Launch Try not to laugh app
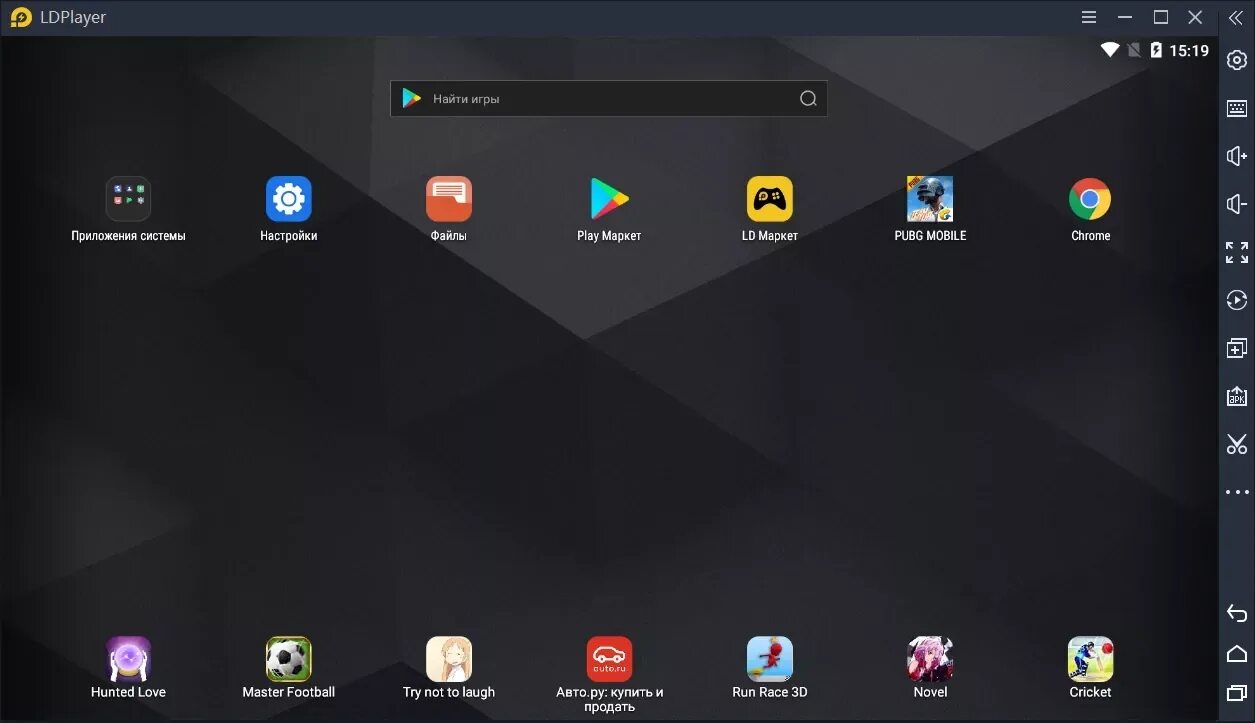The height and width of the screenshot is (723, 1255). point(449,659)
